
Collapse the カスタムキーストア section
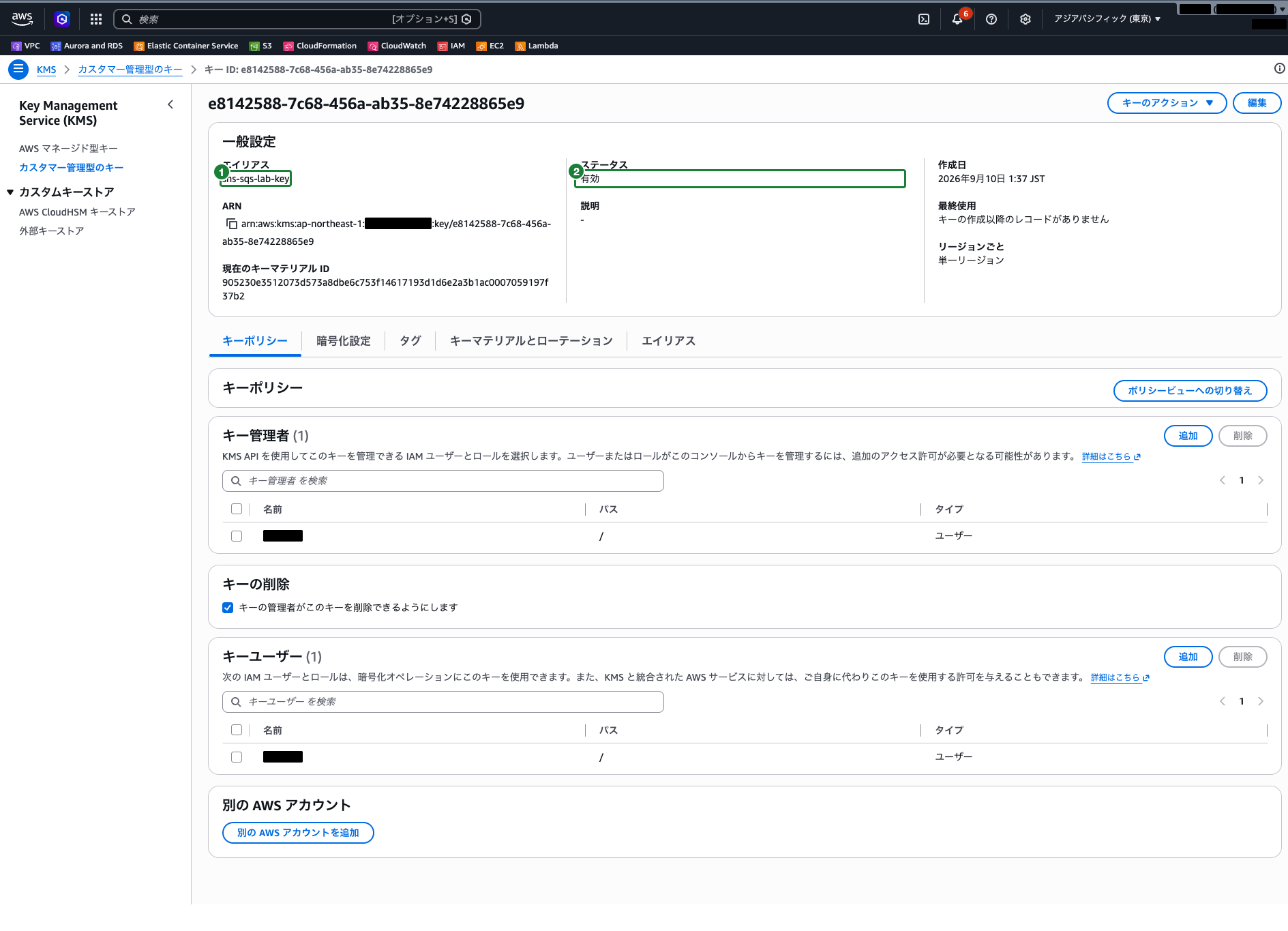(10, 192)
